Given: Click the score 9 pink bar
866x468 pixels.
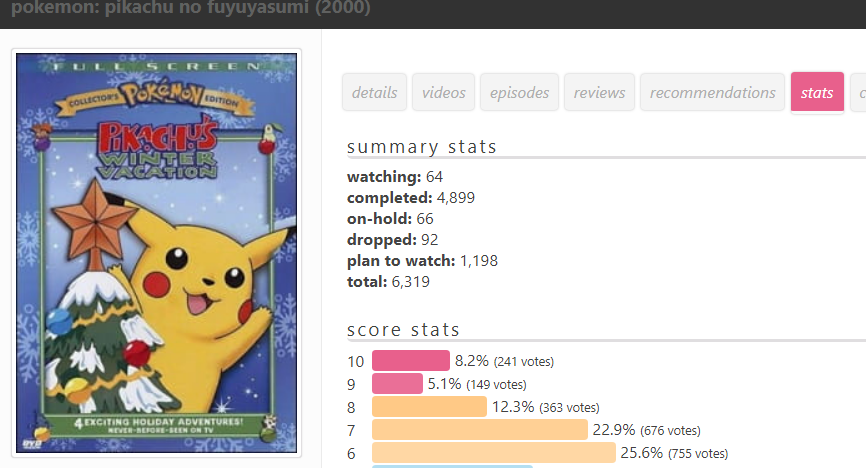Looking at the screenshot, I should [x=397, y=383].
